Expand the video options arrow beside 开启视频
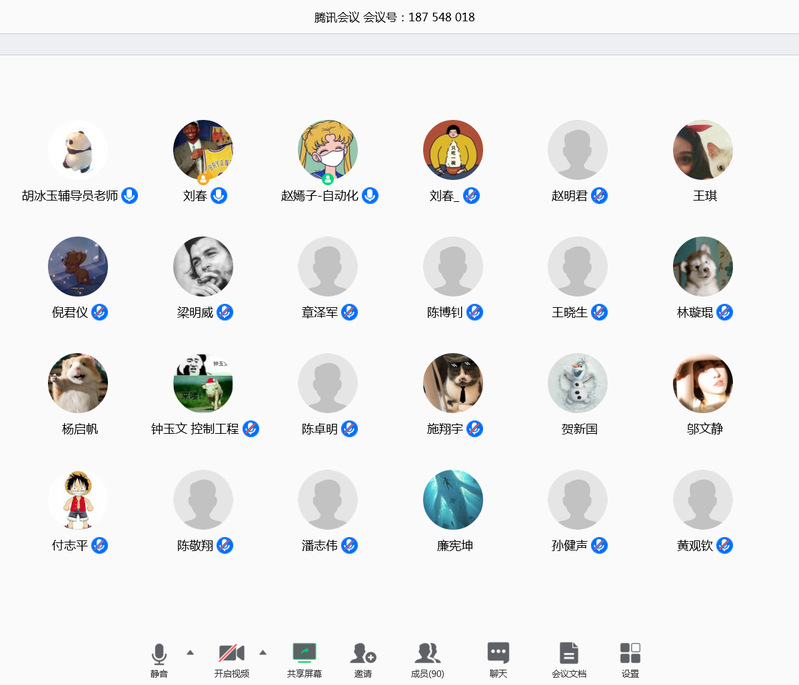Screen dimensions: 799x685 [x=263, y=652]
